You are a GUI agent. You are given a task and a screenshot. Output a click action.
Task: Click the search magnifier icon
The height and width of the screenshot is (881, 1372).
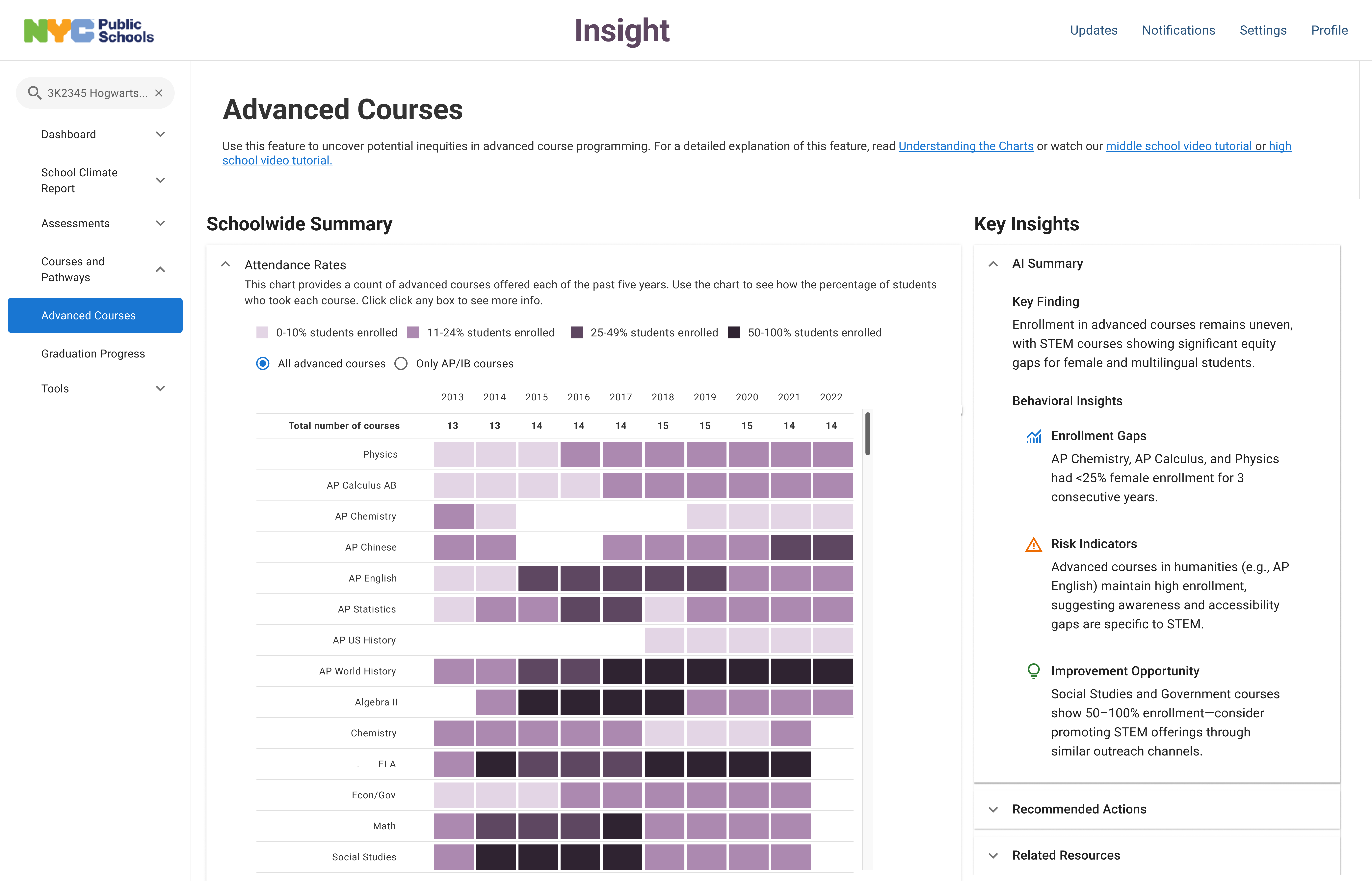pos(34,93)
